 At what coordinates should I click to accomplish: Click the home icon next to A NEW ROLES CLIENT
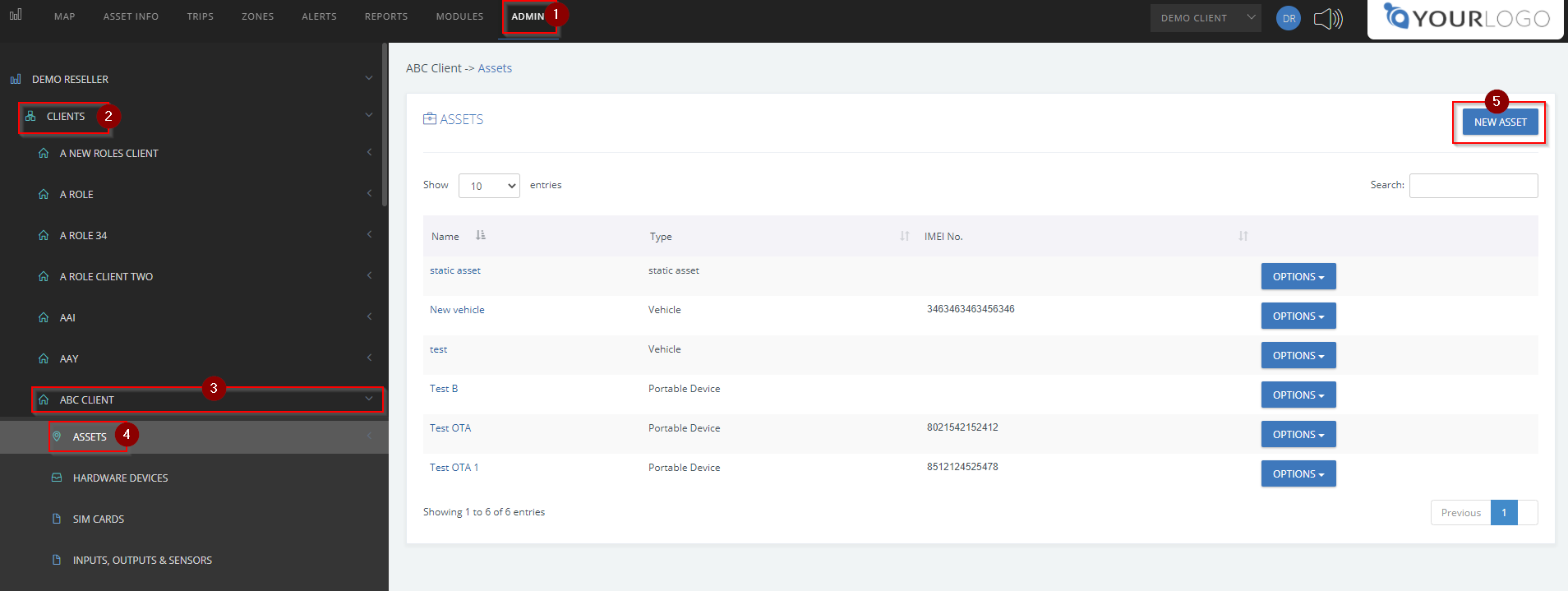coord(44,153)
